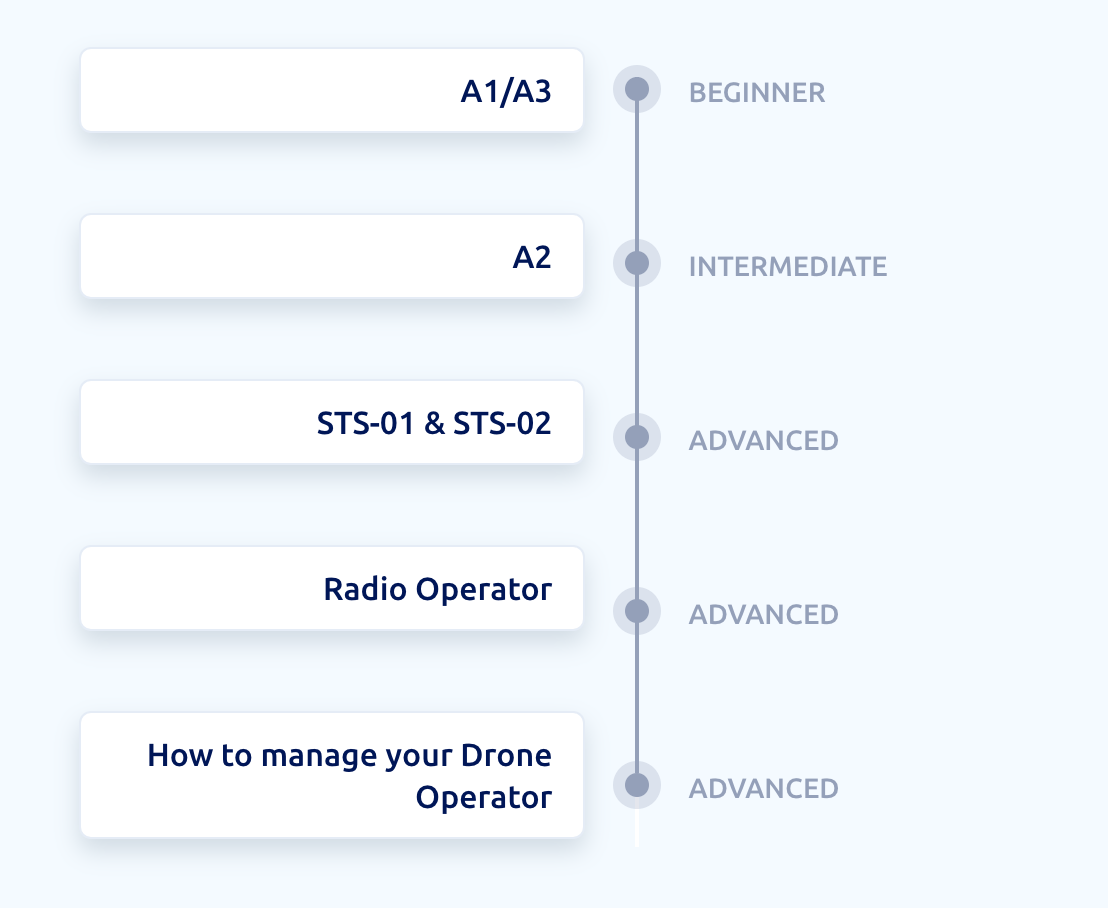Open the A1/A3 course card
1108x908 pixels.
pos(332,89)
